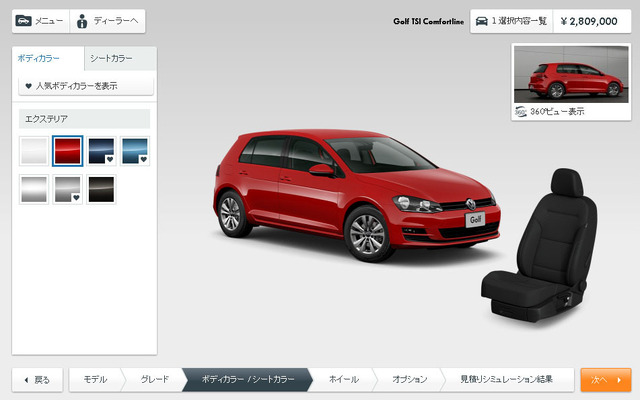This screenshot has height=400, width=640.
Task: Click the red Golf car image
Action: (356, 195)
